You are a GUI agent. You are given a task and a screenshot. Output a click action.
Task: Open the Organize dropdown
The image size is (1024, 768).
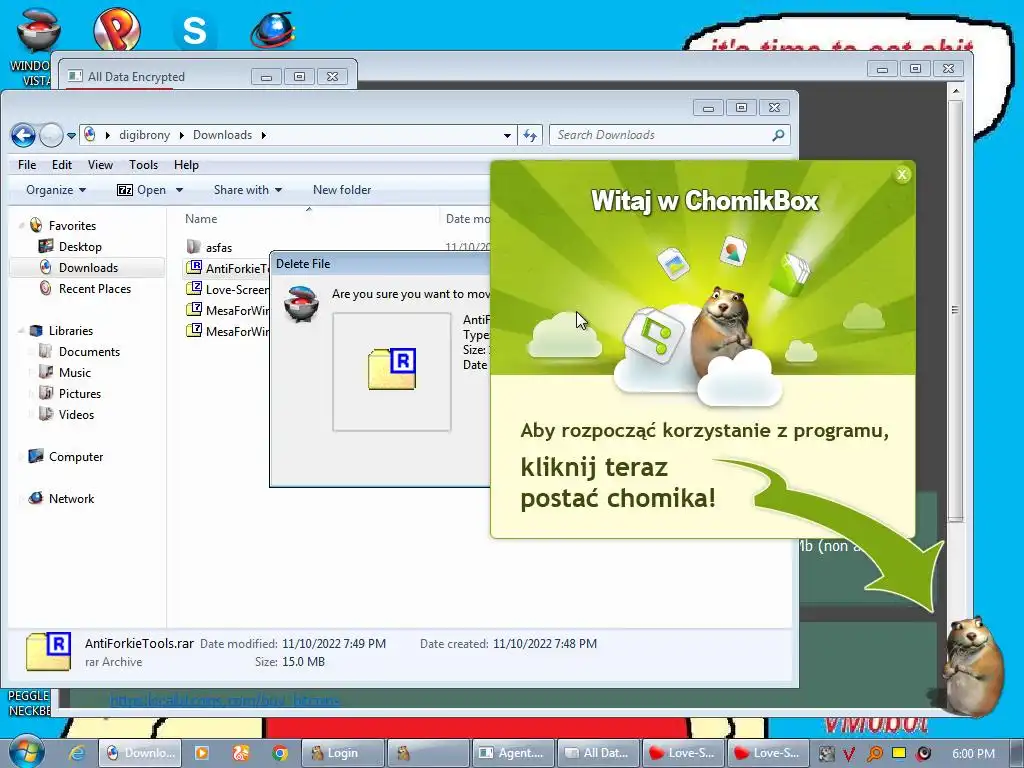56,190
